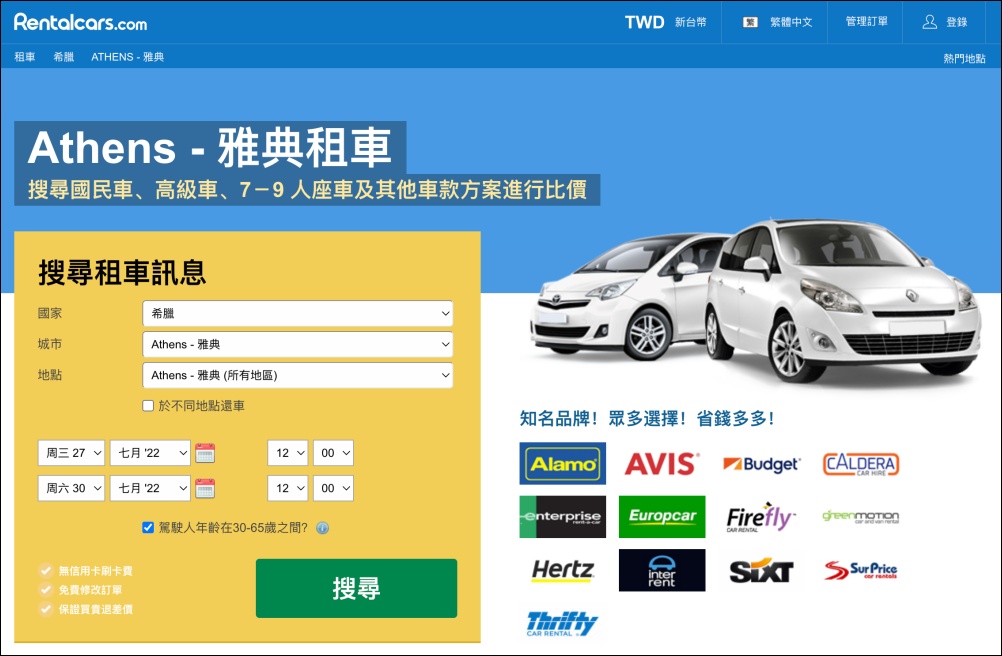Viewport: 1002px width, 656px height.
Task: Open the pickup date calendar icon
Action: [x=204, y=453]
